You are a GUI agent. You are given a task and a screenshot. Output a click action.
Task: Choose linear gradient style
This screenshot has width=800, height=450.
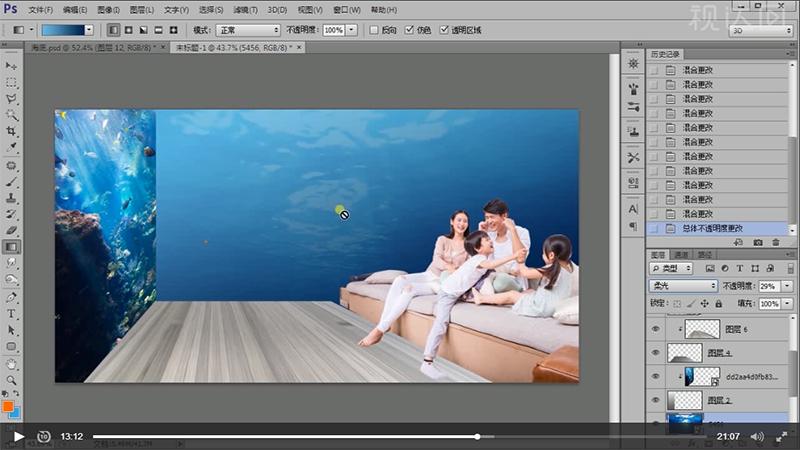pos(113,30)
